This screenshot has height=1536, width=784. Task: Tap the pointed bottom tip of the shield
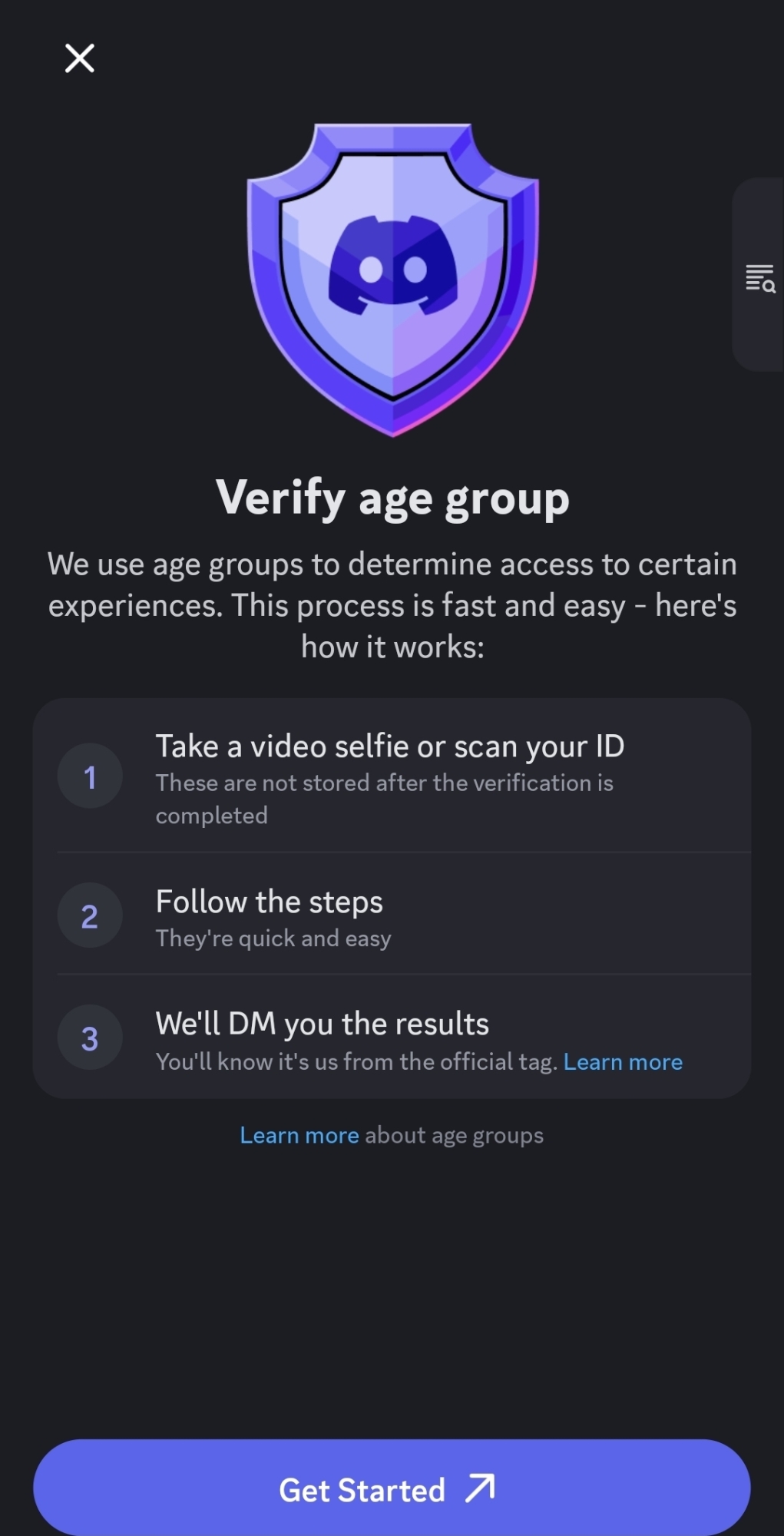[x=392, y=426]
